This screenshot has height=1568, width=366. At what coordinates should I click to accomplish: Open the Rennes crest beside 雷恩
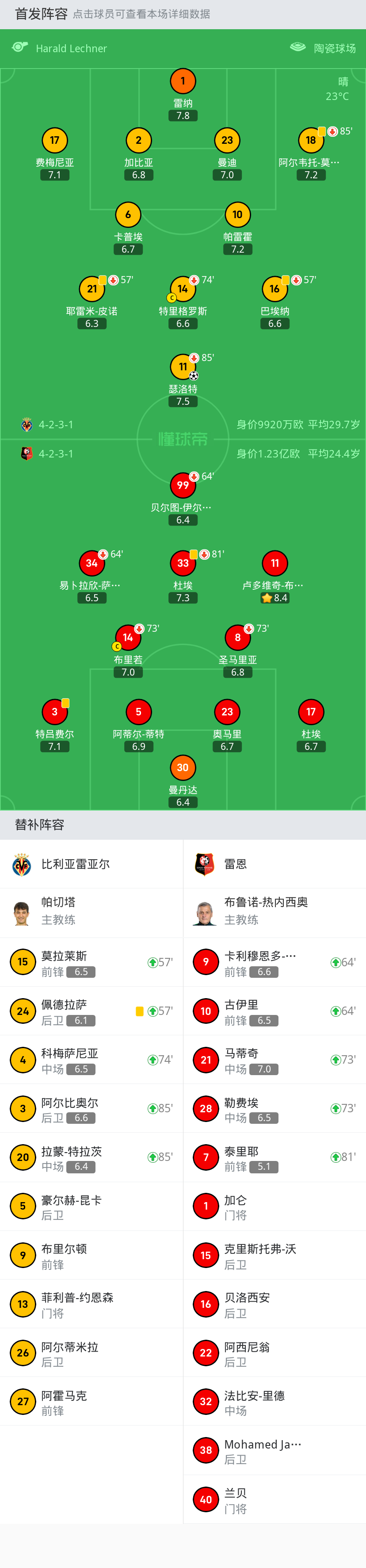pyautogui.click(x=205, y=865)
